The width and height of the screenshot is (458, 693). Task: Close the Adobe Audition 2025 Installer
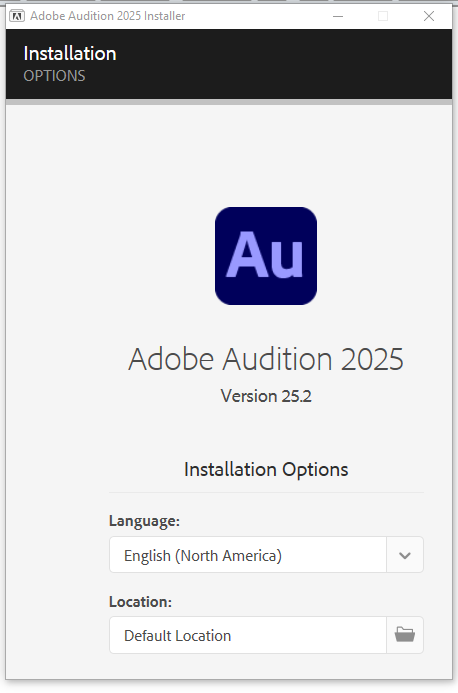tap(429, 16)
